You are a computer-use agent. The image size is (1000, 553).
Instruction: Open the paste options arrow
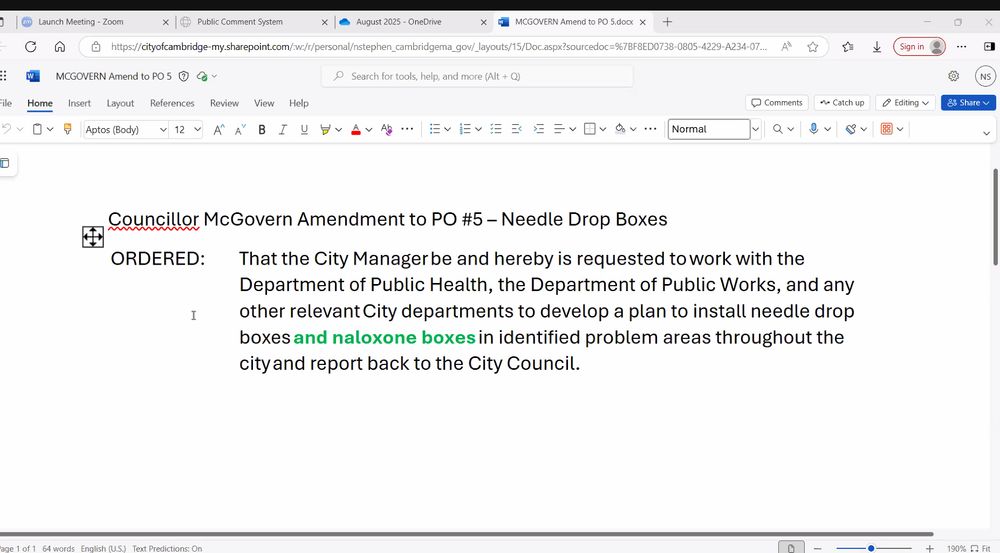pyautogui.click(x=50, y=129)
